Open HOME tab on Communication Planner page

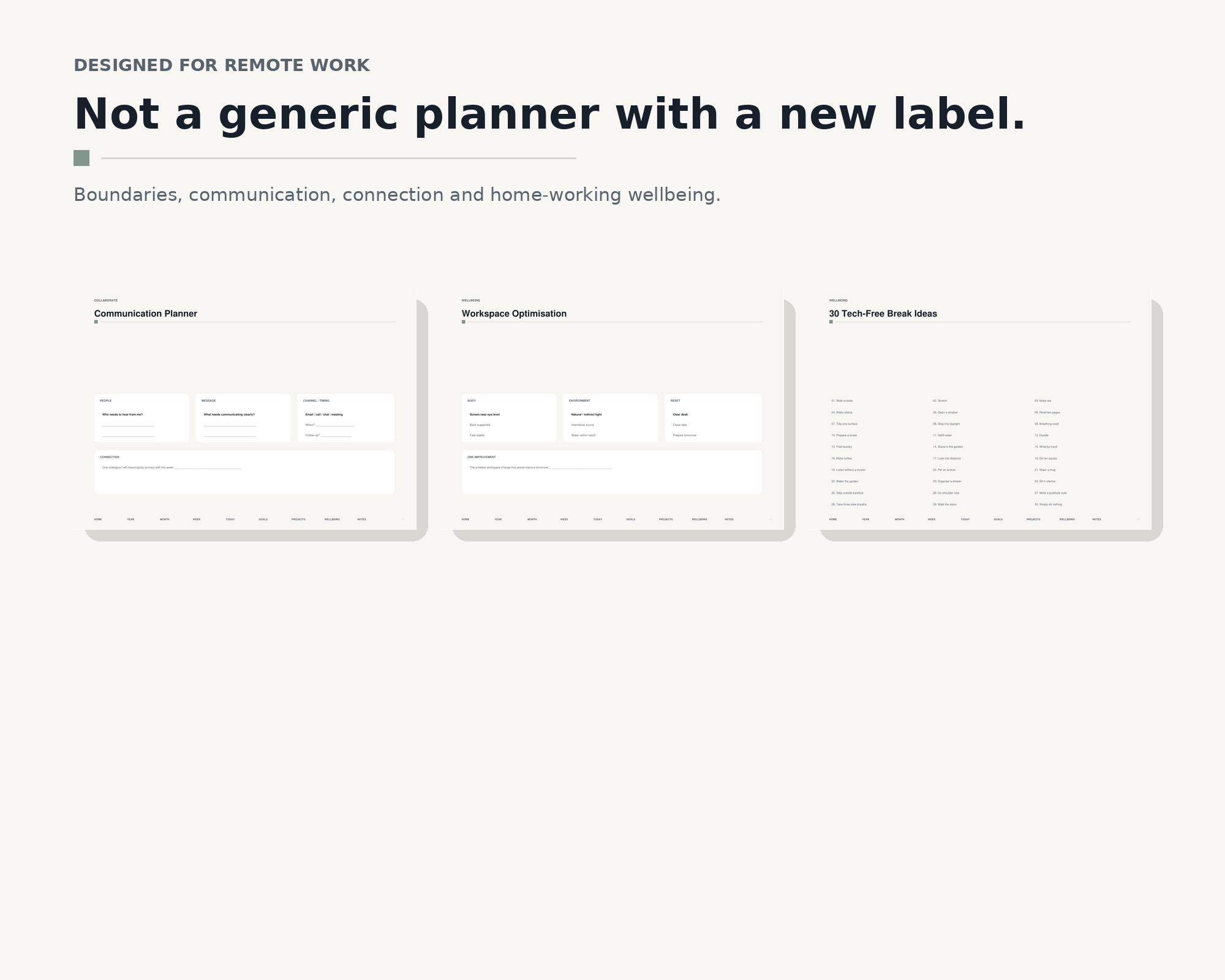tap(98, 519)
